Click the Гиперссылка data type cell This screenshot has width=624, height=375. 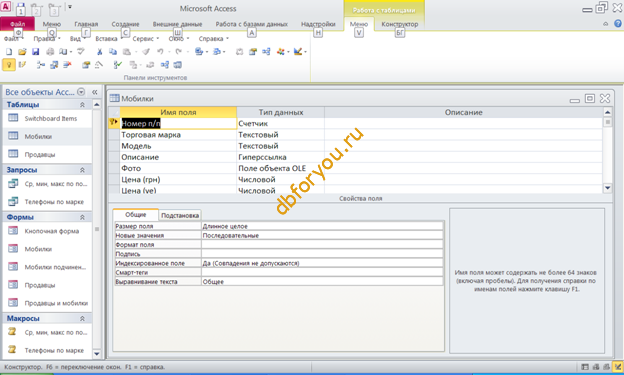point(280,157)
